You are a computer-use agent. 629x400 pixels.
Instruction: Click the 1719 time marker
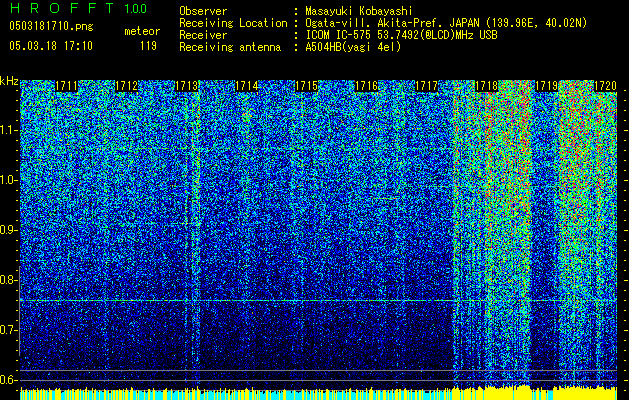(x=546, y=86)
